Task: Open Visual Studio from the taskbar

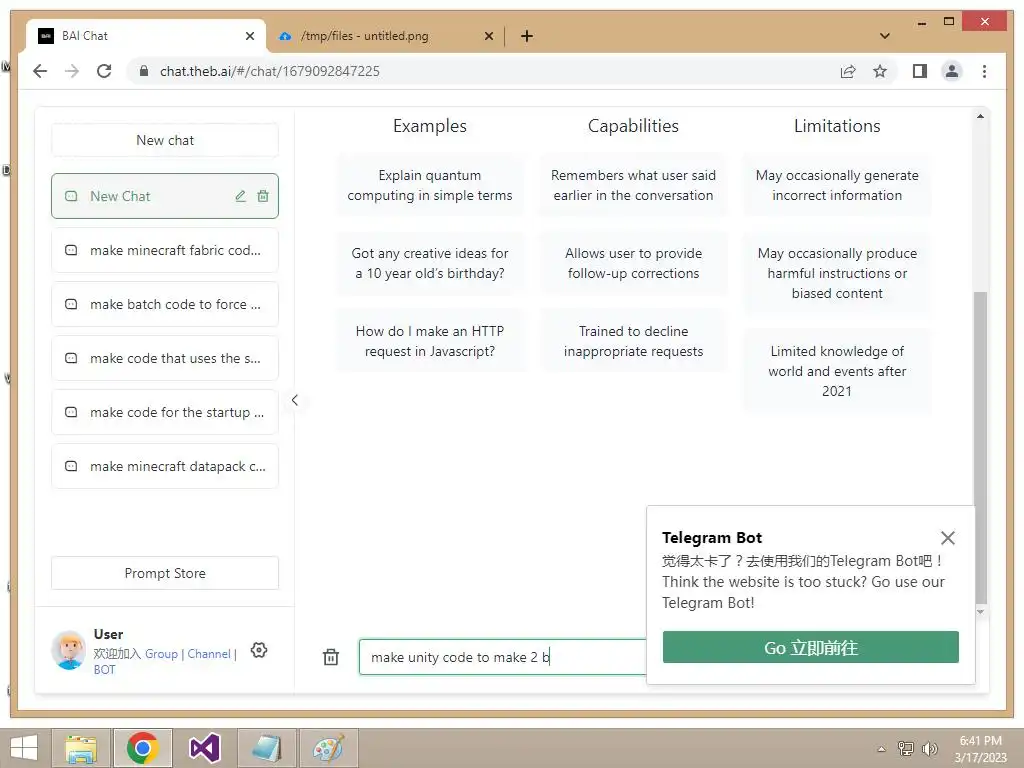Action: [204, 748]
